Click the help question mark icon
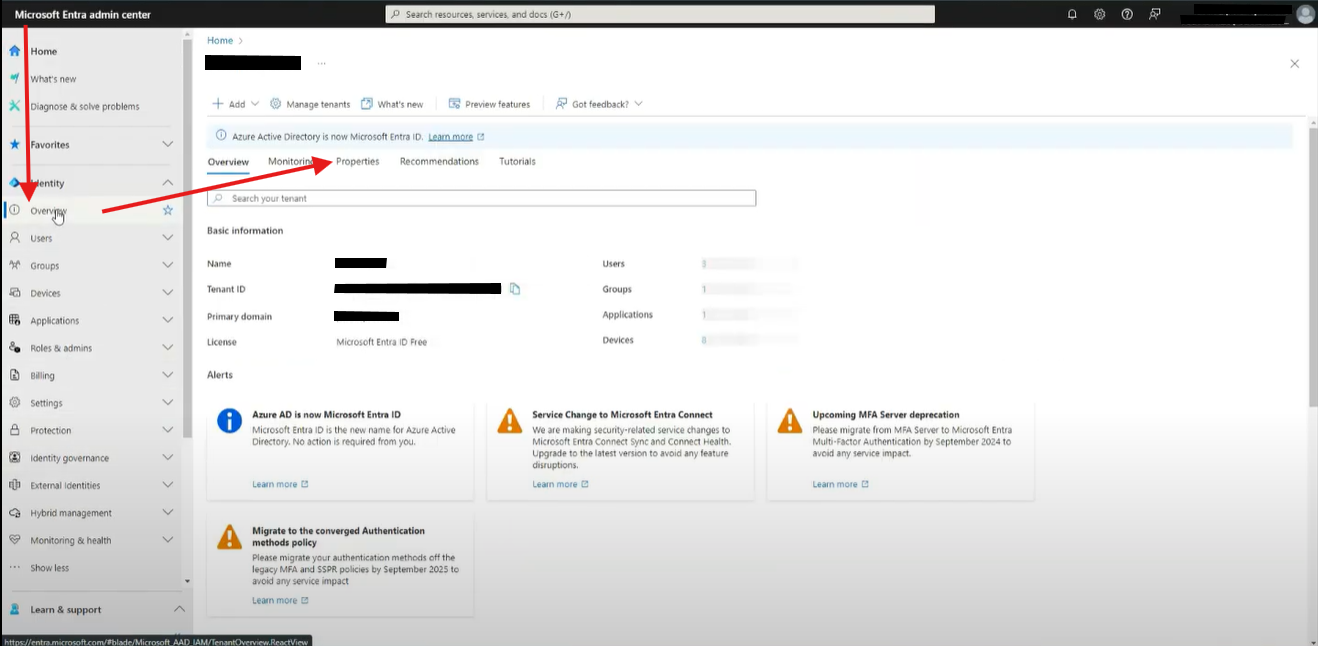This screenshot has height=646, width=1318. (1127, 14)
